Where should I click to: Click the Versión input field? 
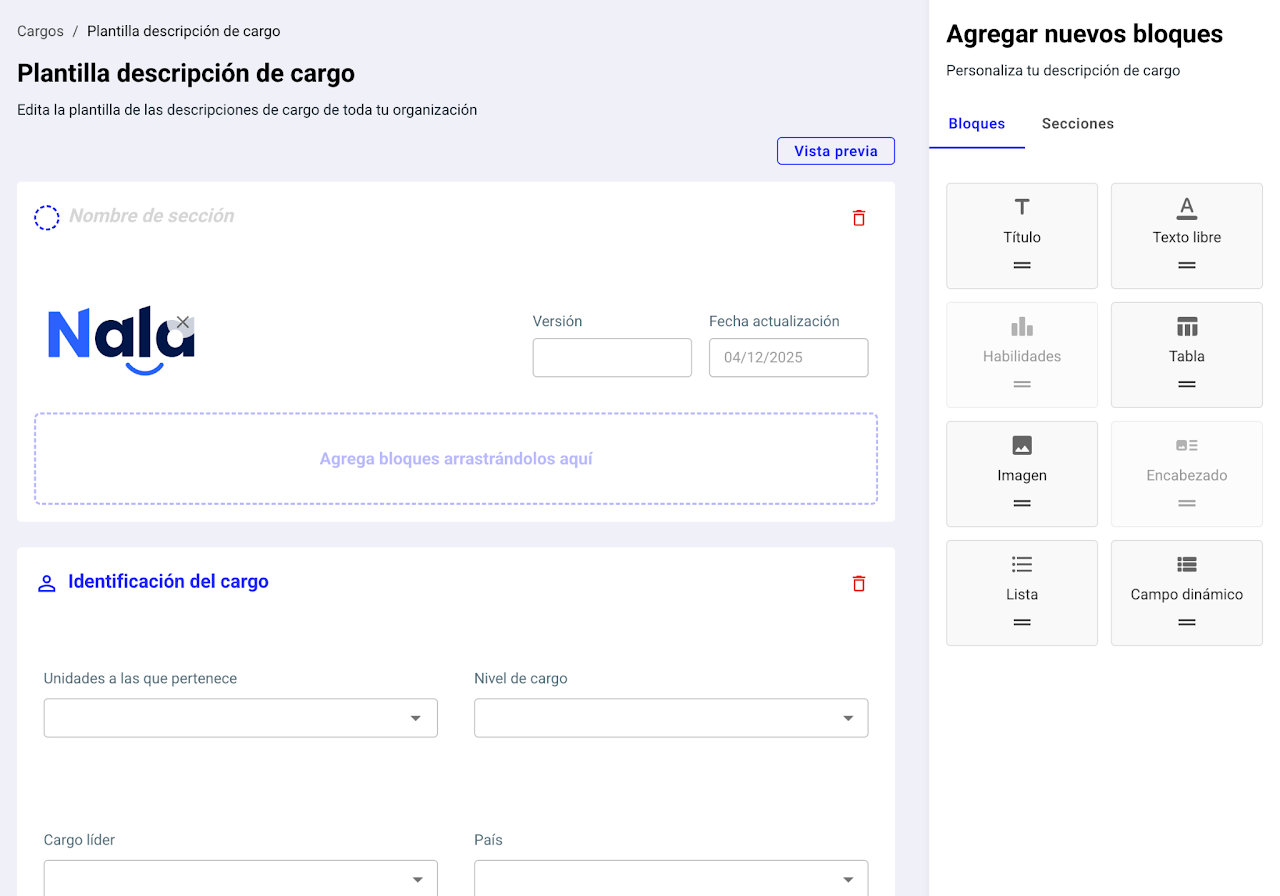611,357
